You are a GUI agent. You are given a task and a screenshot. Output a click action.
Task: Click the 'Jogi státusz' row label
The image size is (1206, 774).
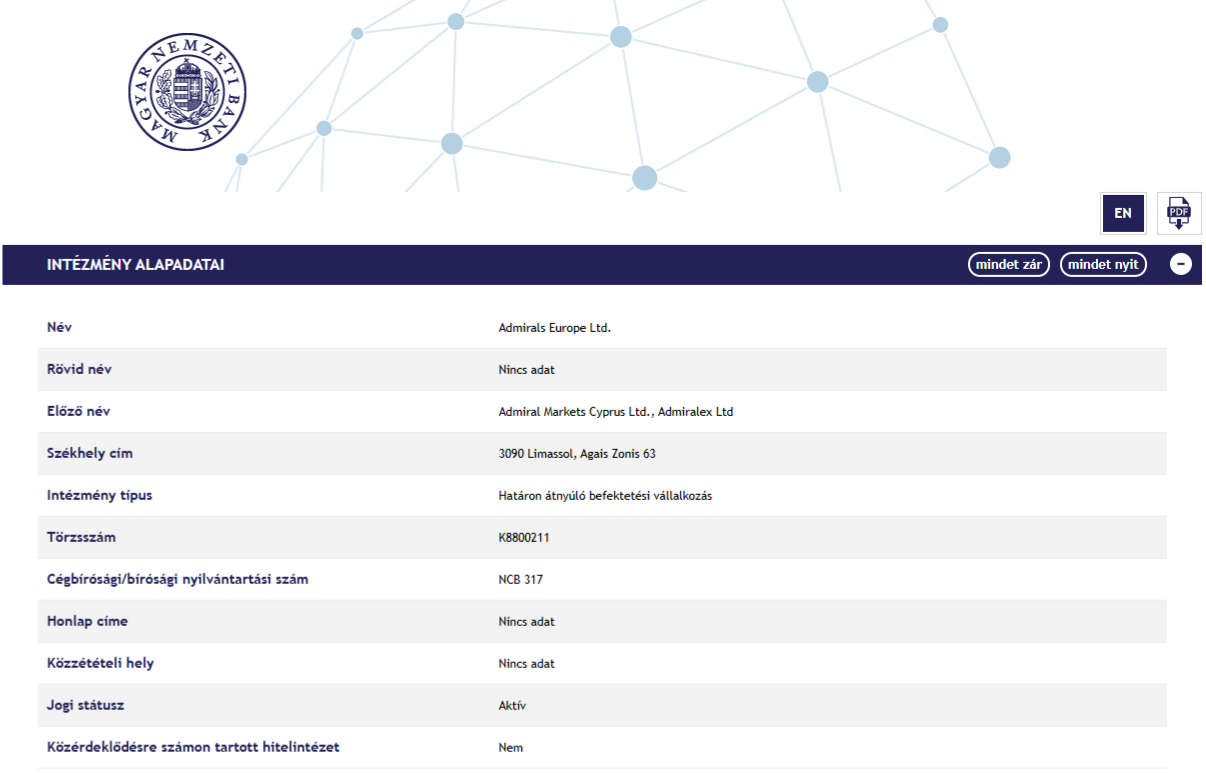86,706
